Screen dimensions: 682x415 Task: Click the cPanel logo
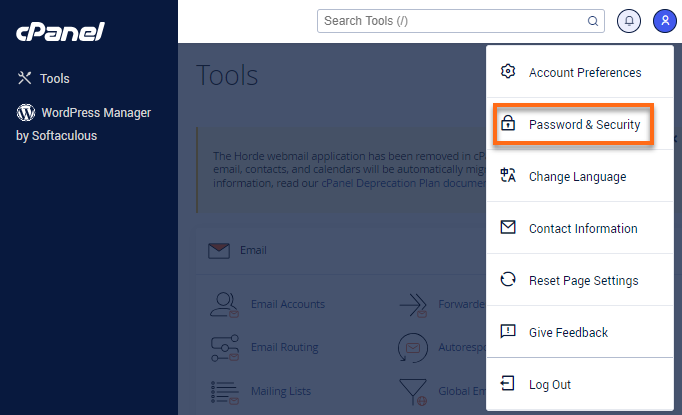click(61, 31)
